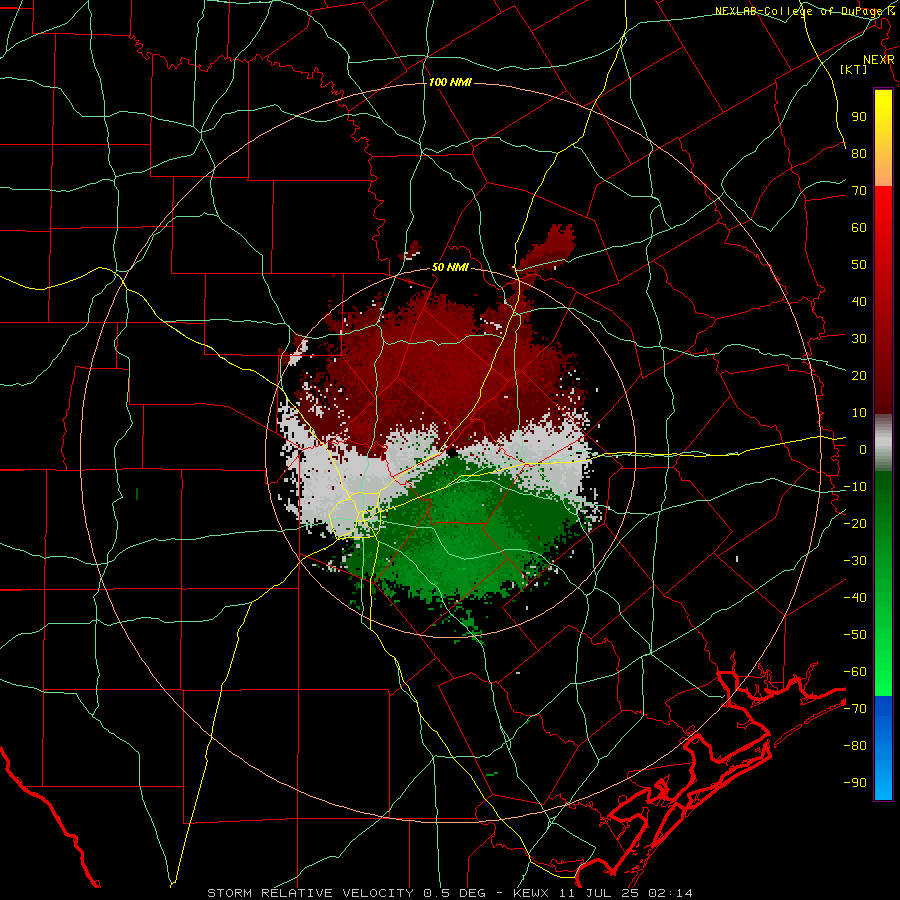The width and height of the screenshot is (900, 900).
Task: Click the color scale value 70
Action: tap(859, 191)
